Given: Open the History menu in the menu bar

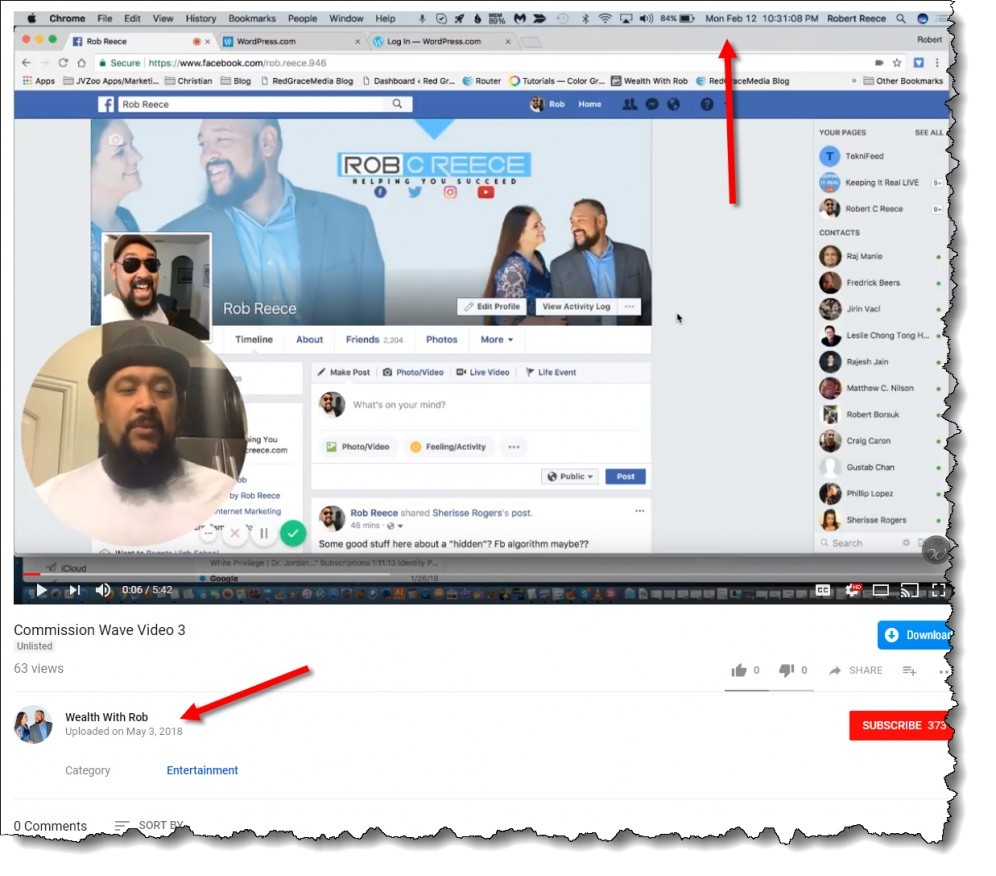Looking at the screenshot, I should click(200, 18).
